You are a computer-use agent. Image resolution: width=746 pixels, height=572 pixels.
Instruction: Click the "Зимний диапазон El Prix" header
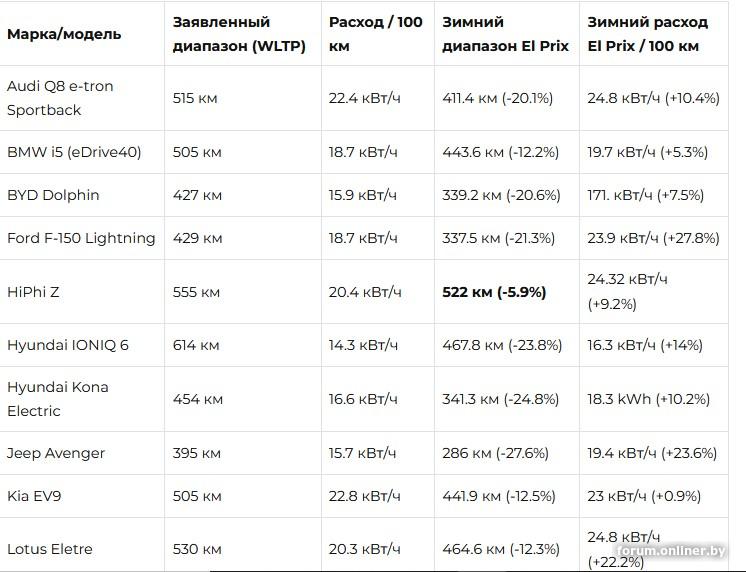505,34
